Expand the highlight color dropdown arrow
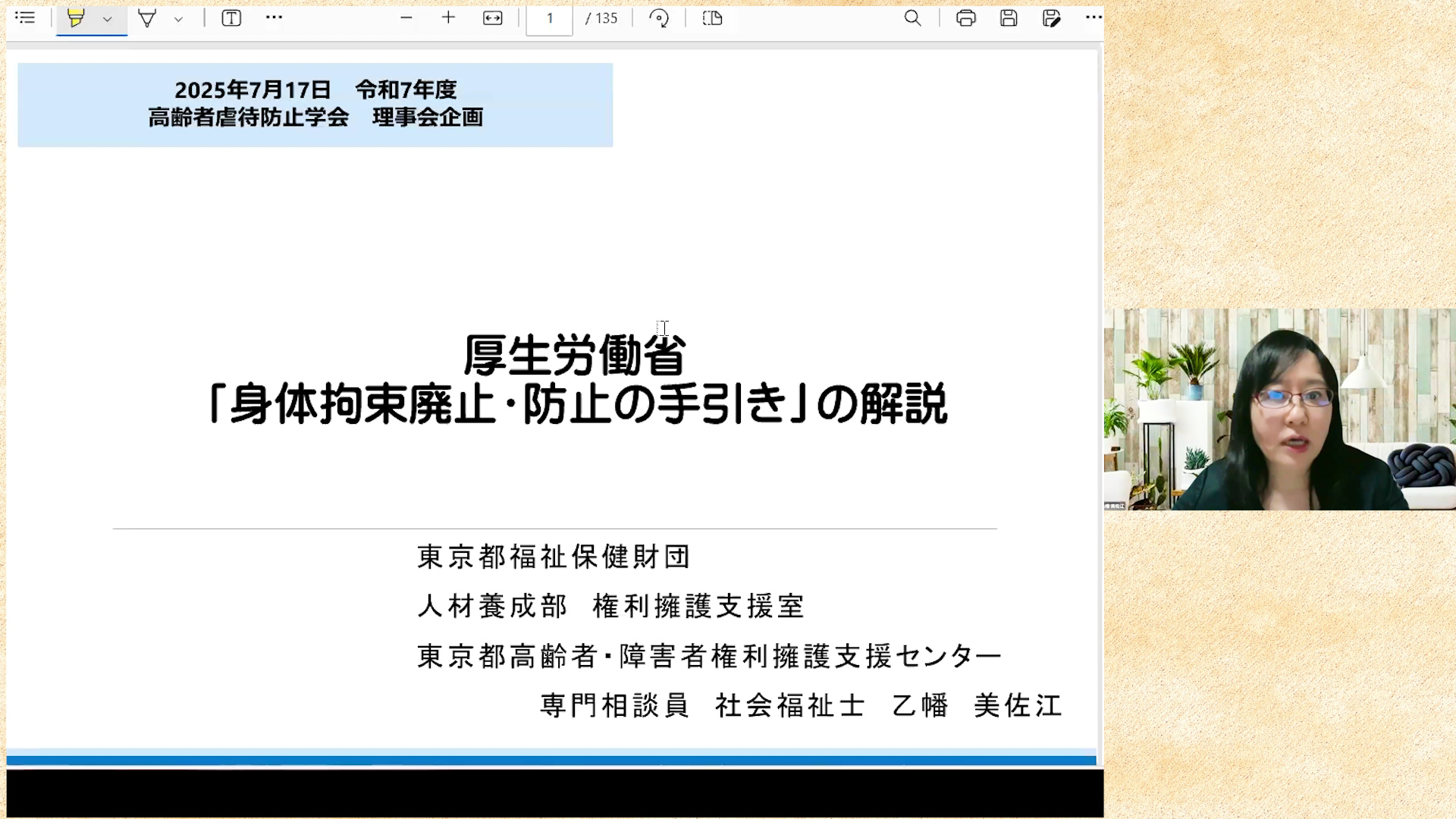The image size is (1456, 819). click(108, 19)
